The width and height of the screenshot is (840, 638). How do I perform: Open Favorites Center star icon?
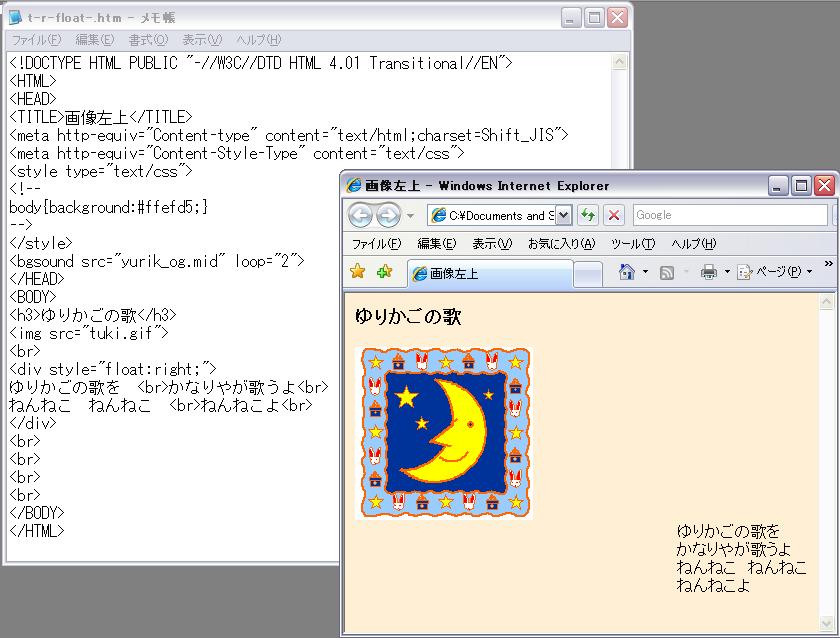pyautogui.click(x=357, y=272)
